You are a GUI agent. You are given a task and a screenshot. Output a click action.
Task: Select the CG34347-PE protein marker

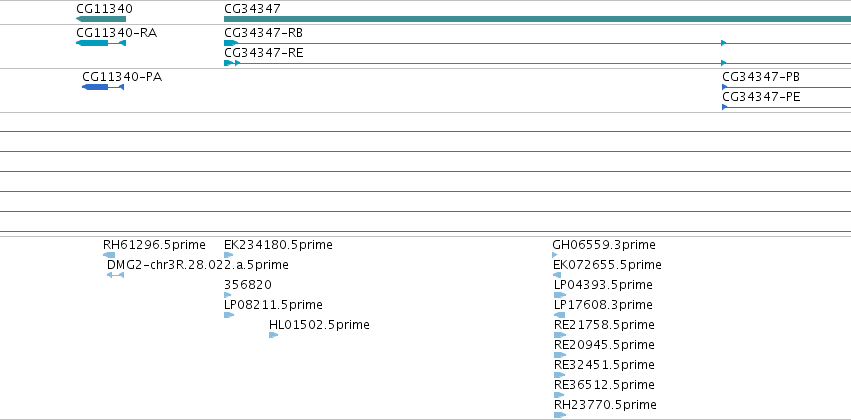click(x=725, y=107)
